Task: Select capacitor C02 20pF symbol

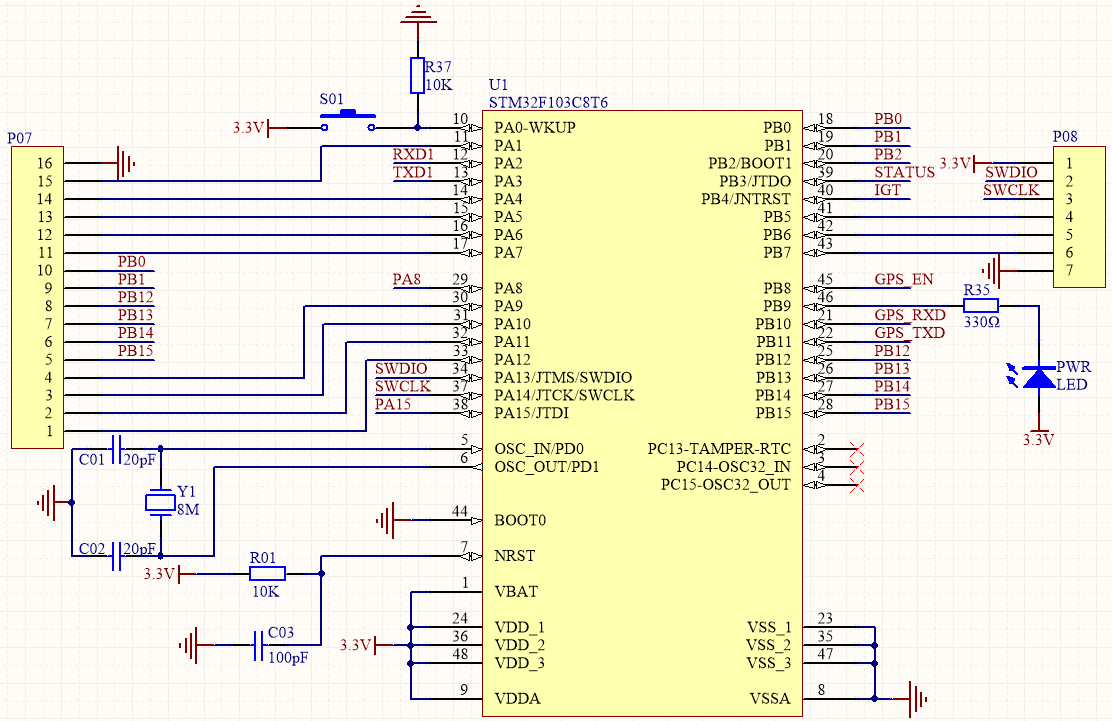Action: [118, 556]
